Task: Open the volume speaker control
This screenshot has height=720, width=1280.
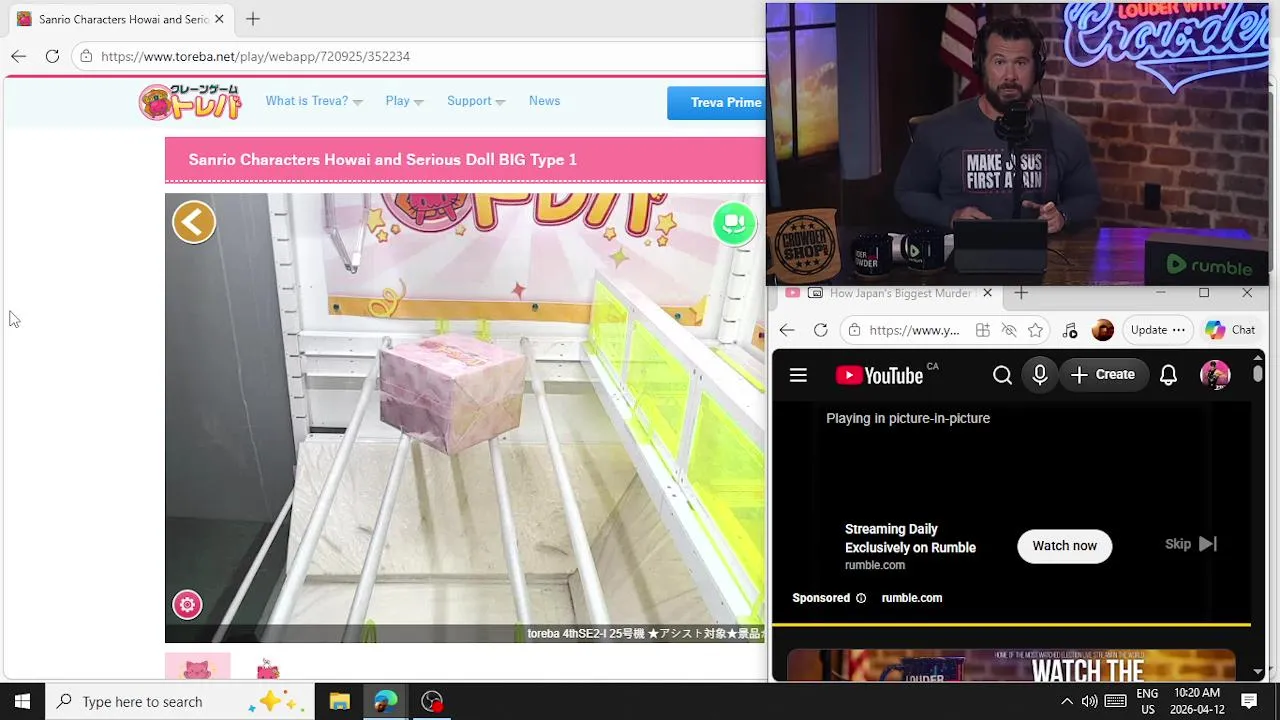Action: click(1089, 701)
